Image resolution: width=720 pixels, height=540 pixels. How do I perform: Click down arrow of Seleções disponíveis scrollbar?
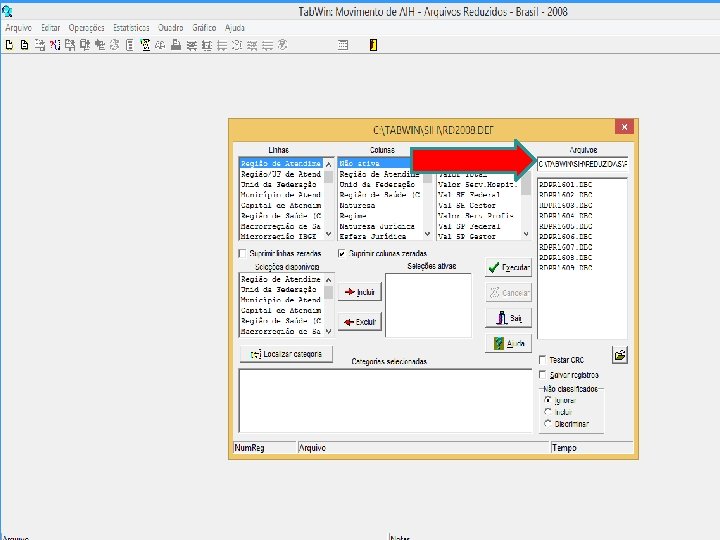328,331
